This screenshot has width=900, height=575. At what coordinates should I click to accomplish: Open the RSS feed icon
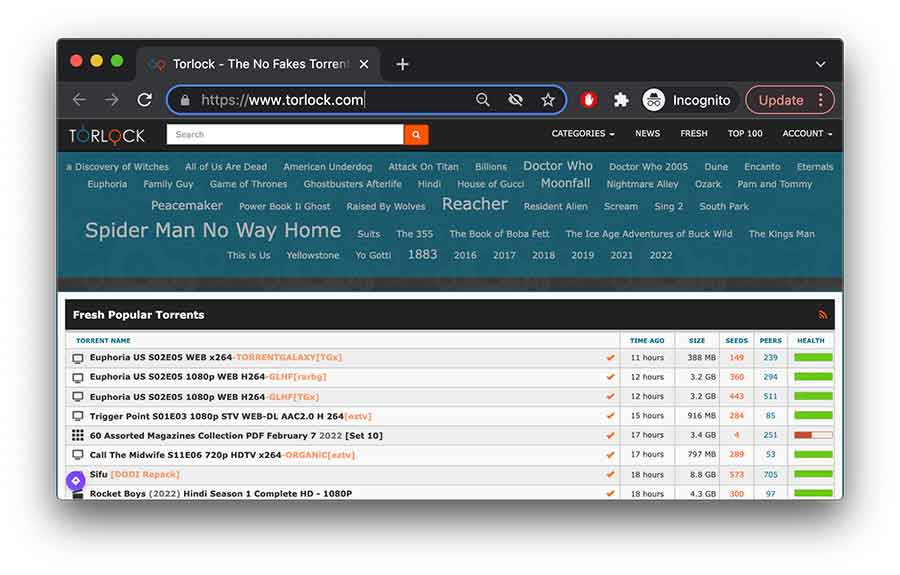823,315
